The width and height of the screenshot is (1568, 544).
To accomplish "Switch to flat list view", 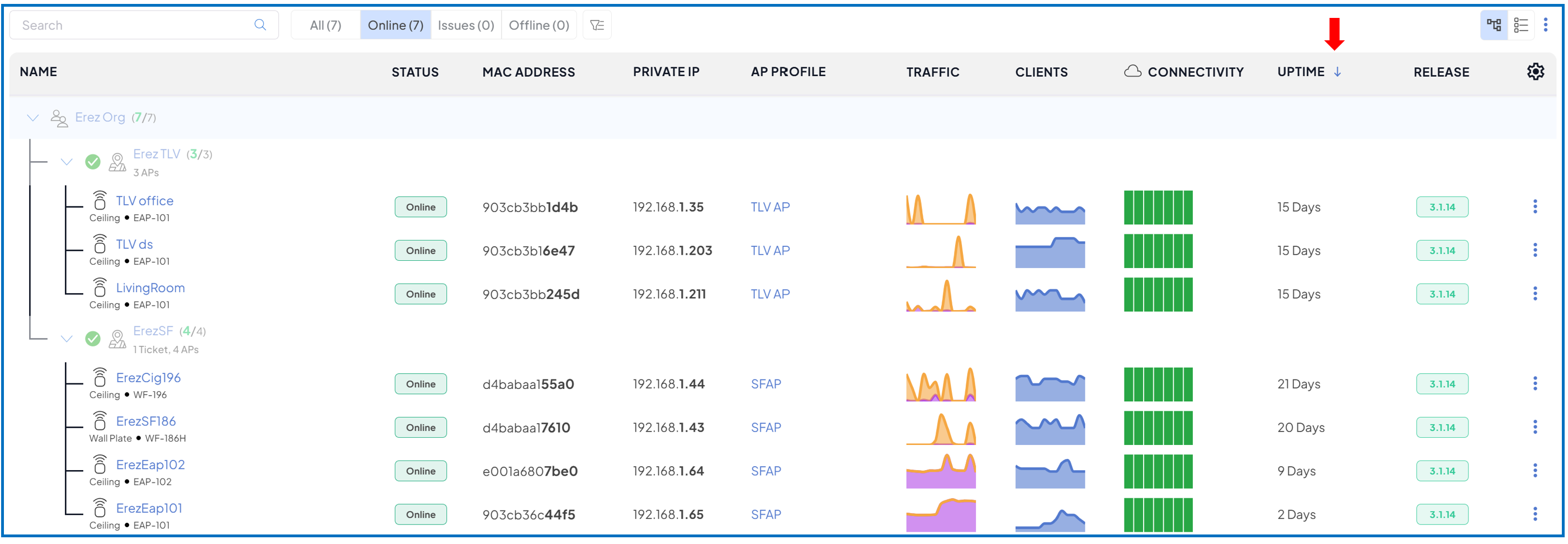I will (1521, 25).
